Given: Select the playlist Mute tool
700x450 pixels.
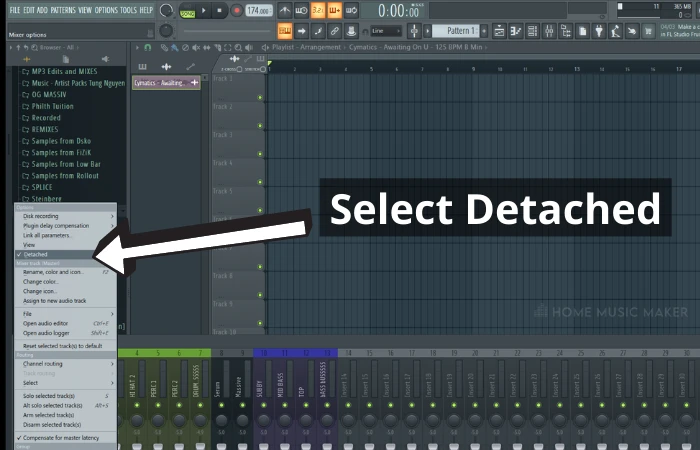Looking at the screenshot, I should point(196,47).
